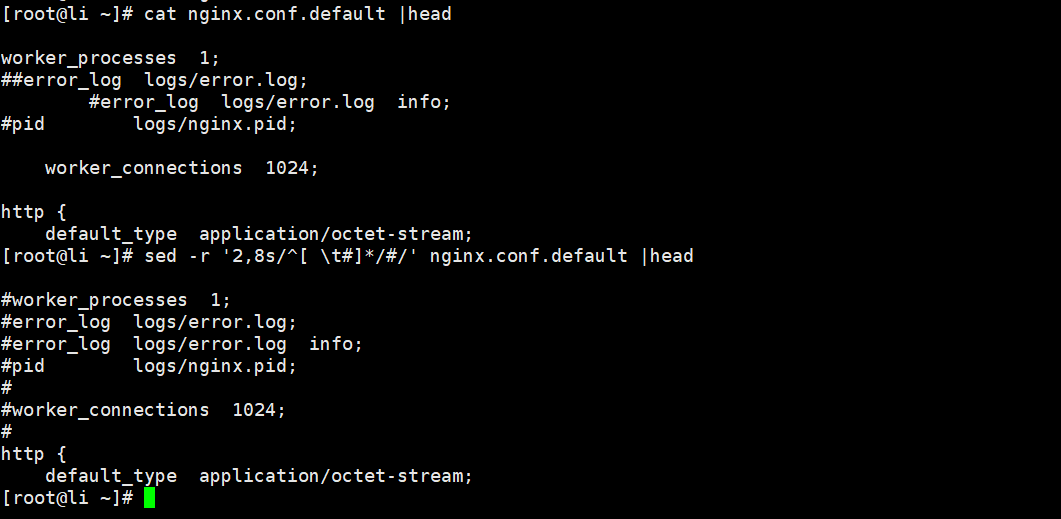The image size is (1061, 519).
Task: Click the indented #error_log info line
Action: point(270,102)
